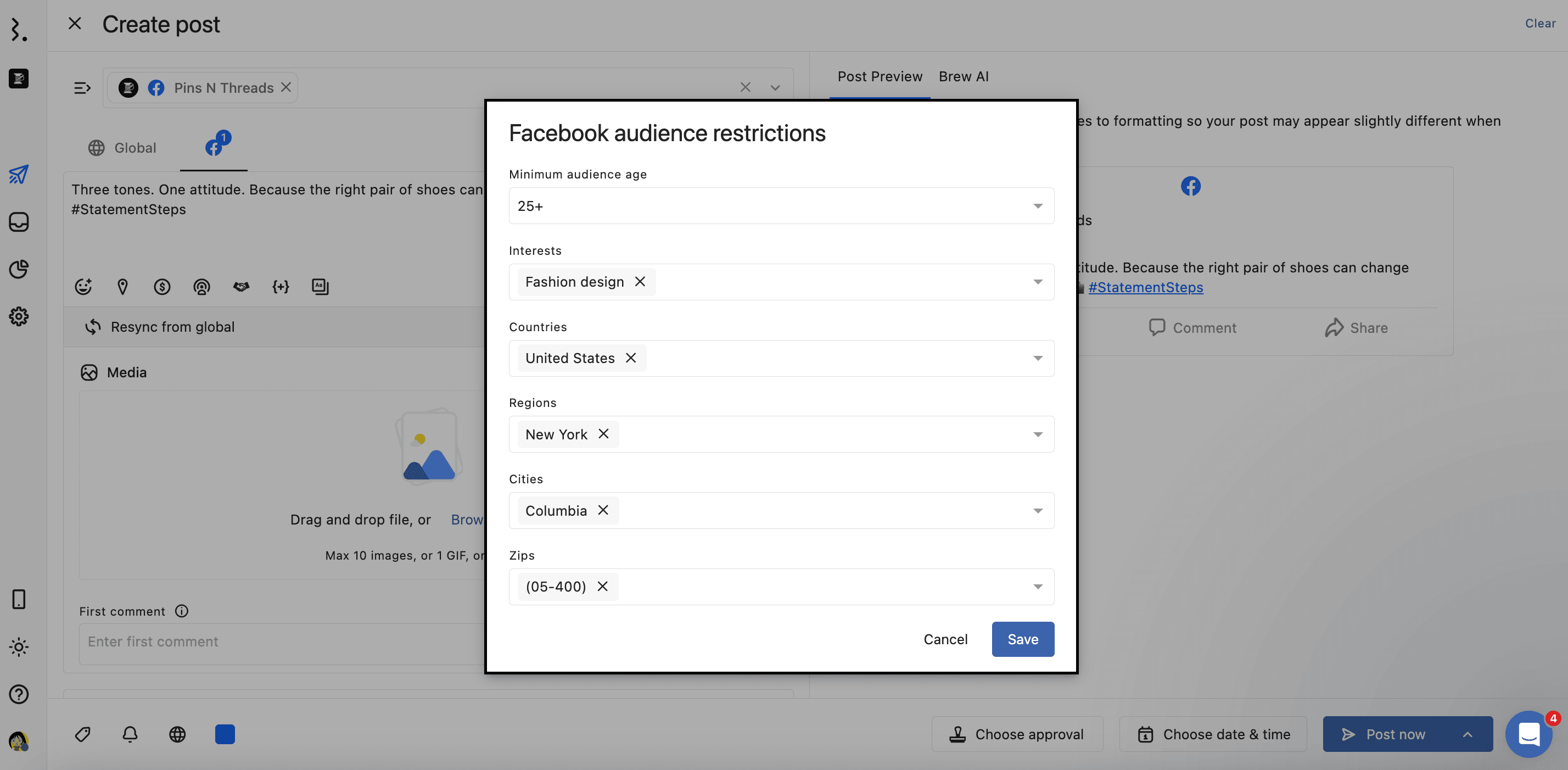Cancel the audience restrictions dialog

coord(945,639)
